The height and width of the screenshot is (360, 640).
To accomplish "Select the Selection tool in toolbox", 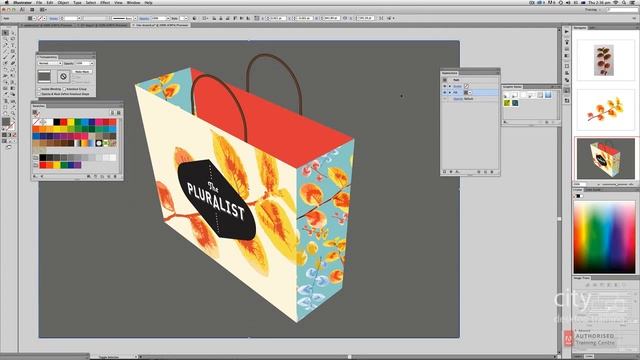I will (5, 33).
